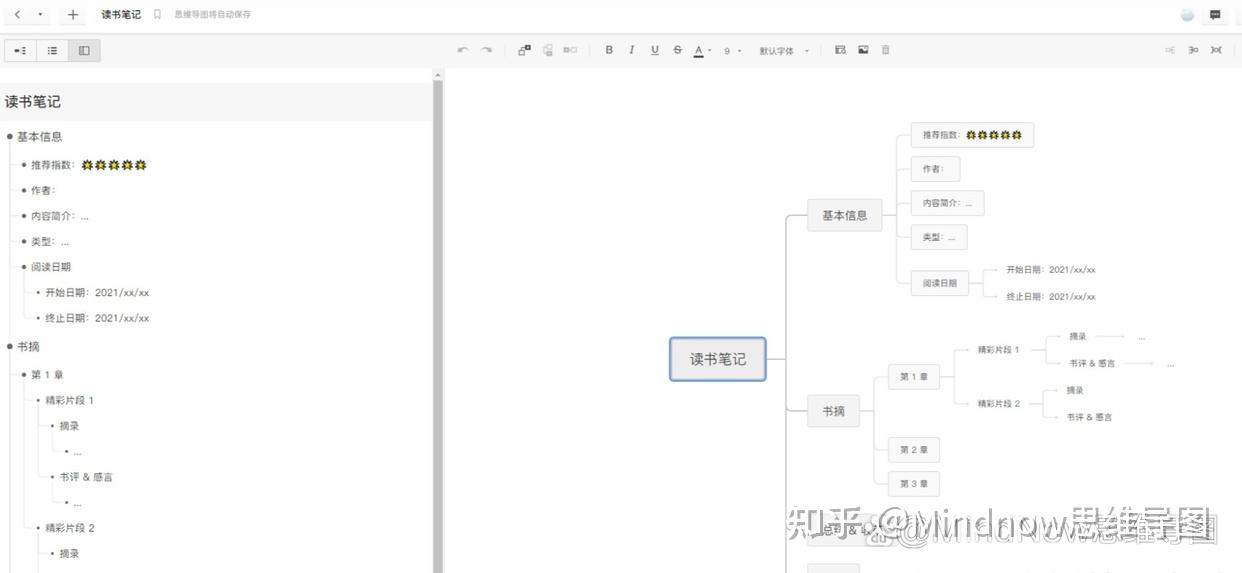Click the 读书笔记 document title
This screenshot has width=1242, height=573.
121,15
